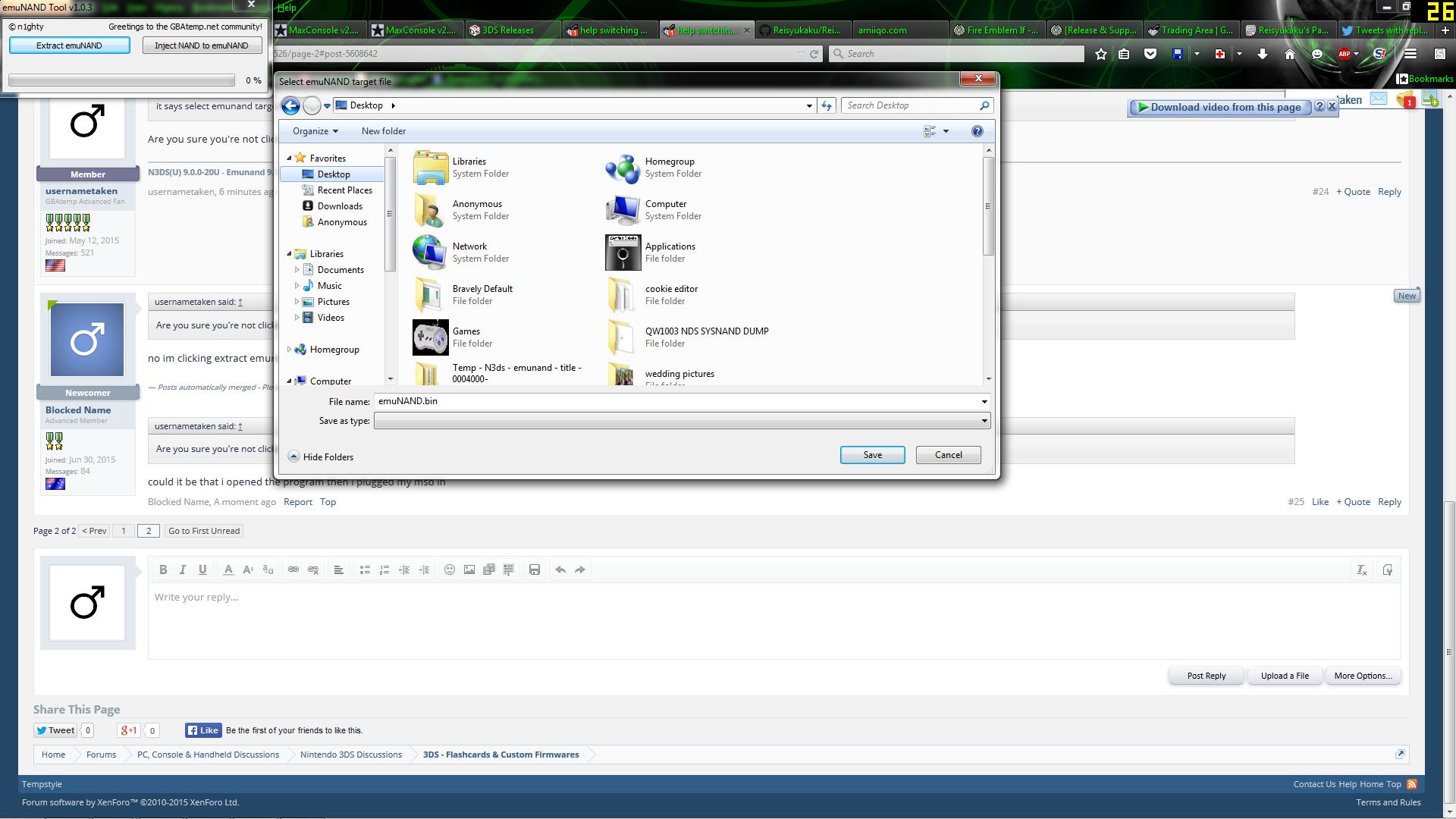1456x819 pixels.
Task: Subscribe via the RSS icon in the footer
Action: [x=1412, y=784]
